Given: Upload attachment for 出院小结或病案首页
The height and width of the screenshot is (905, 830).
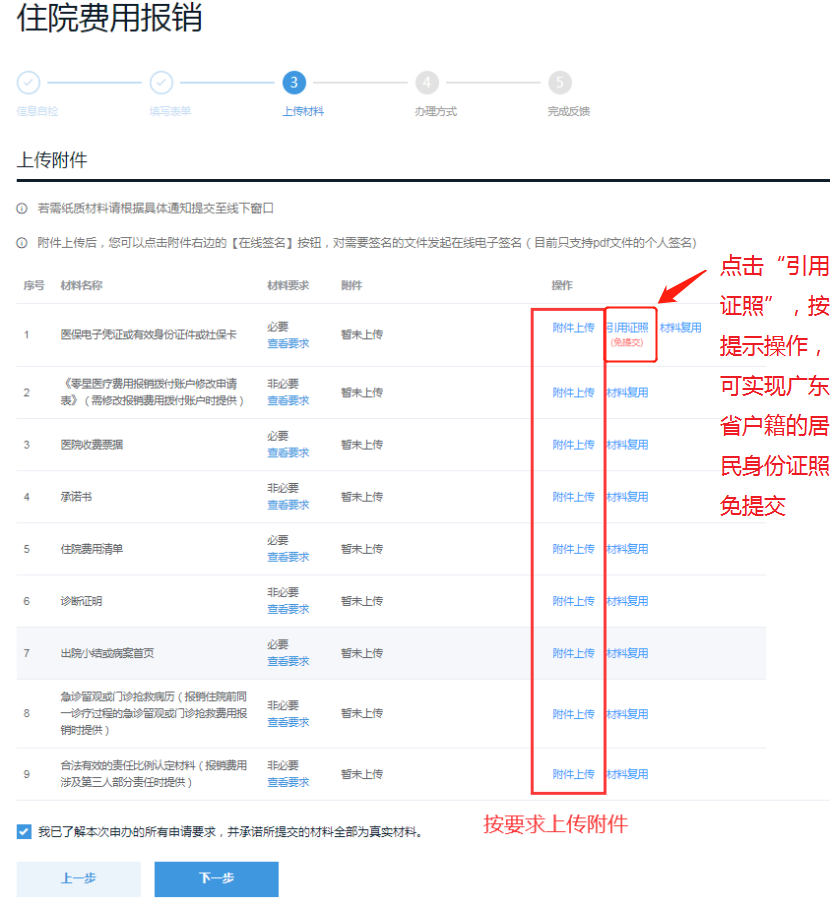Looking at the screenshot, I should click(x=573, y=653).
